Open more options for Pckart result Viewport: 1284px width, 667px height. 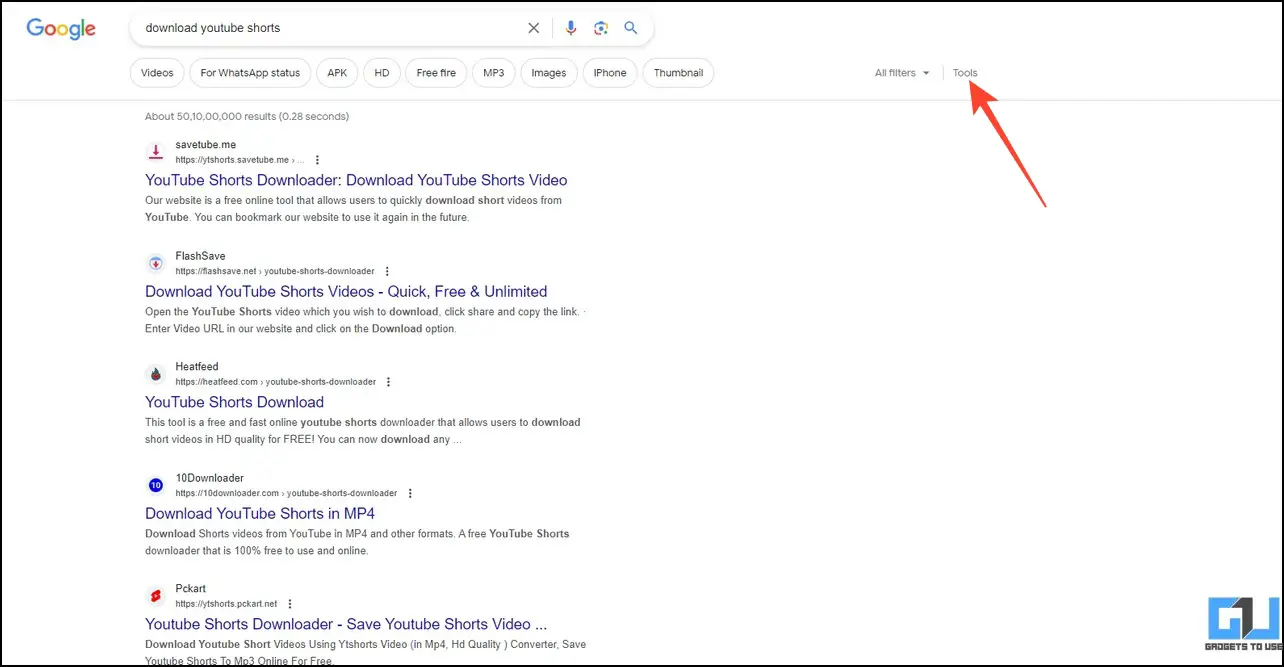point(290,604)
